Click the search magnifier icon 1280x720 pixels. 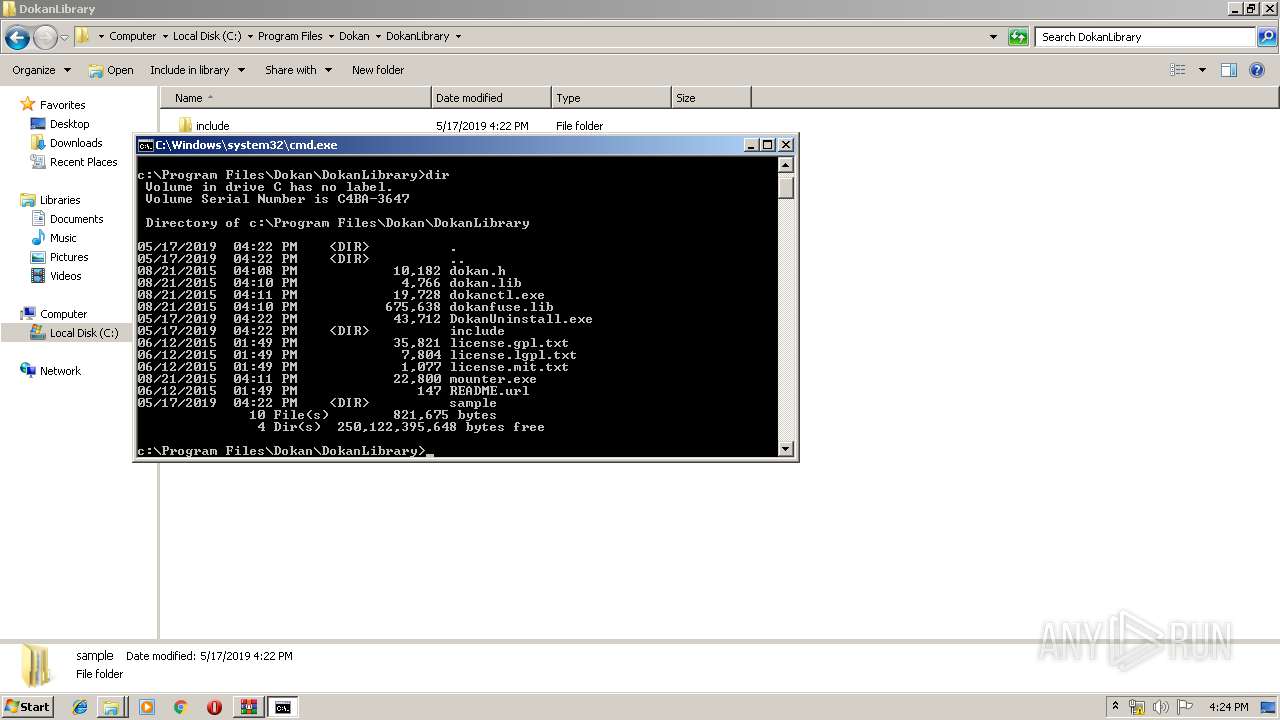click(x=1267, y=37)
